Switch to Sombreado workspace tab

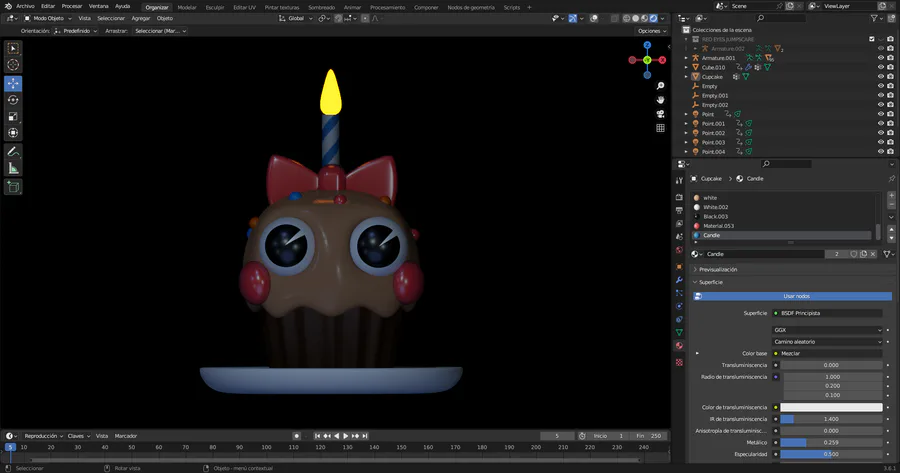point(321,7)
